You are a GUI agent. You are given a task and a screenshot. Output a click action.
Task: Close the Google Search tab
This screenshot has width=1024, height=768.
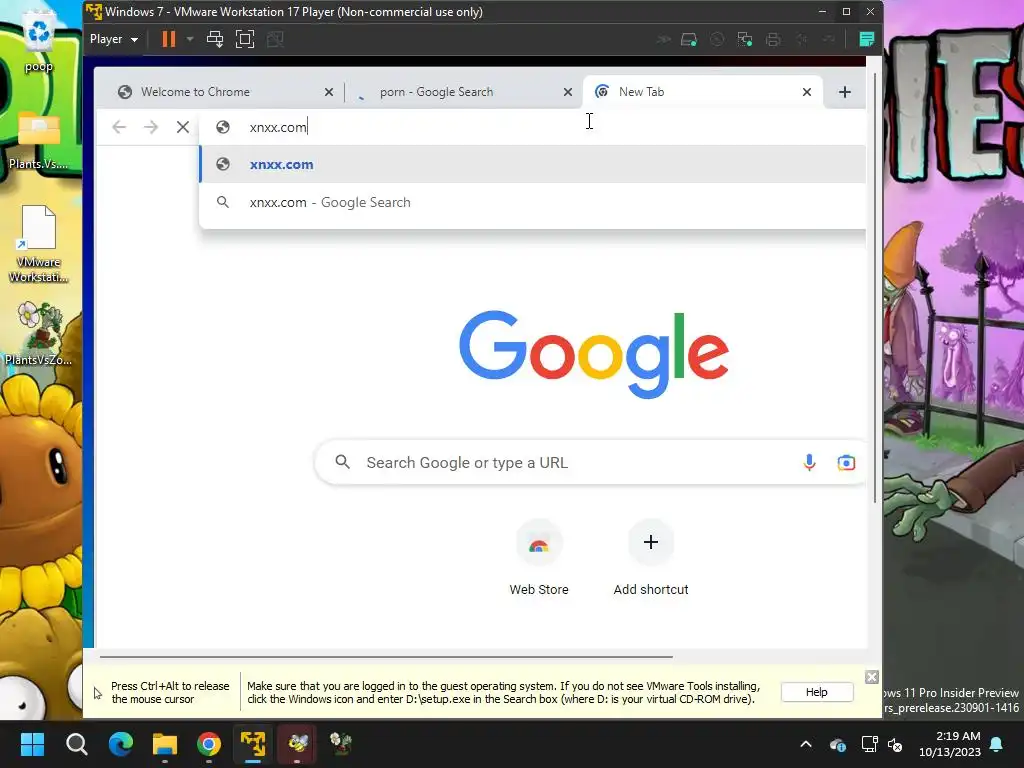click(568, 92)
